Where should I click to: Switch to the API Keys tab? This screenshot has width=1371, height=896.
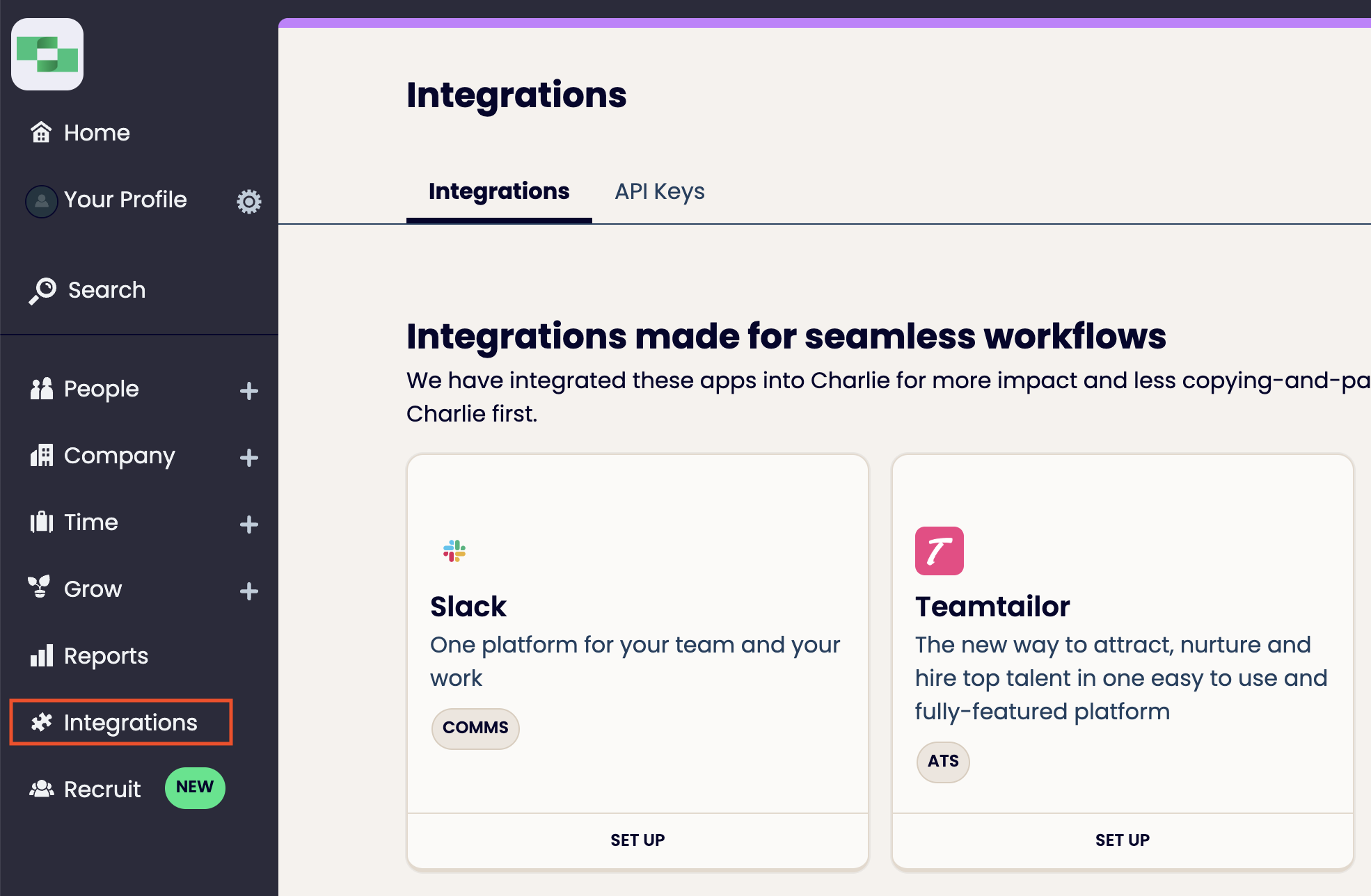pos(659,191)
